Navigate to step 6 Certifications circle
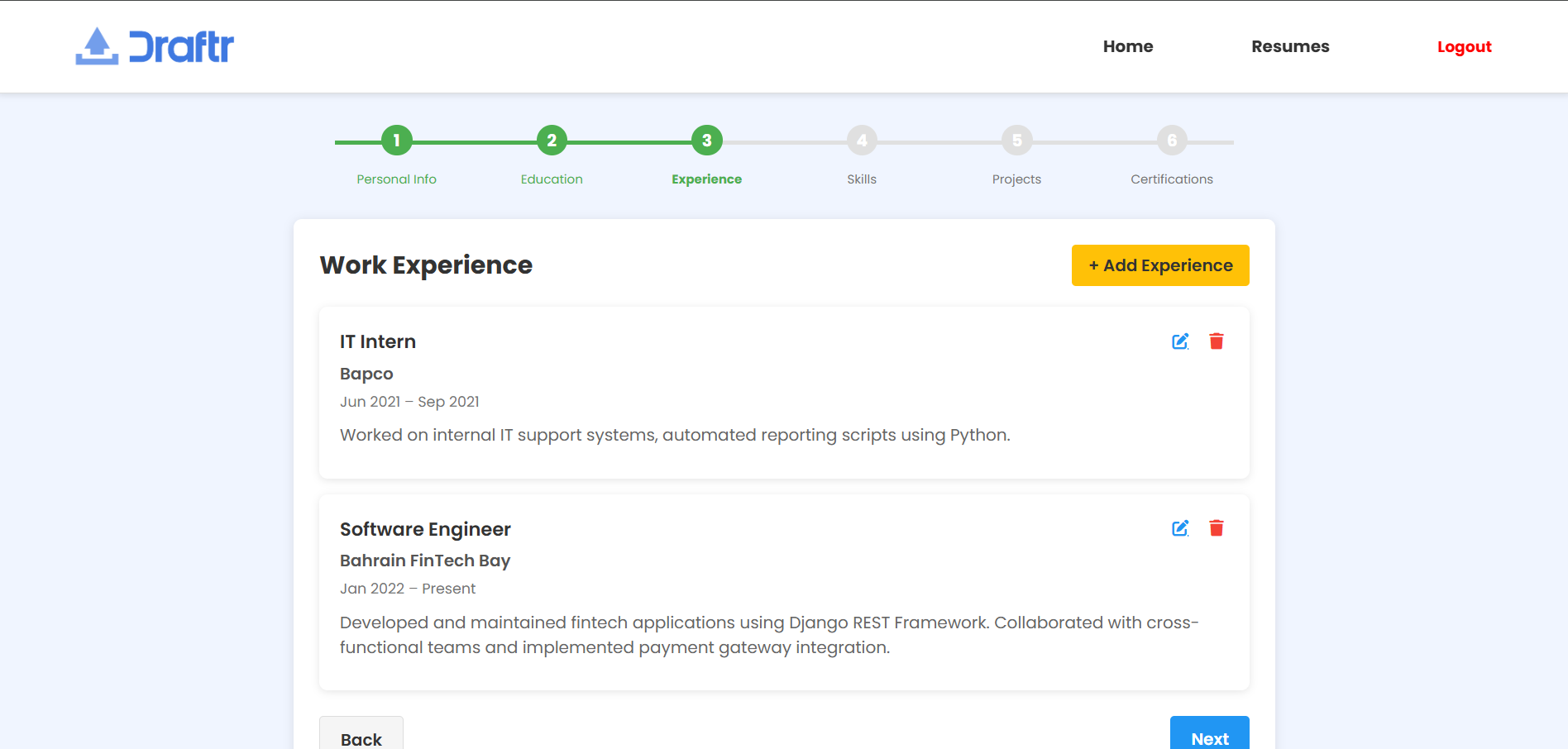Viewport: 1568px width, 749px height. pos(1172,141)
